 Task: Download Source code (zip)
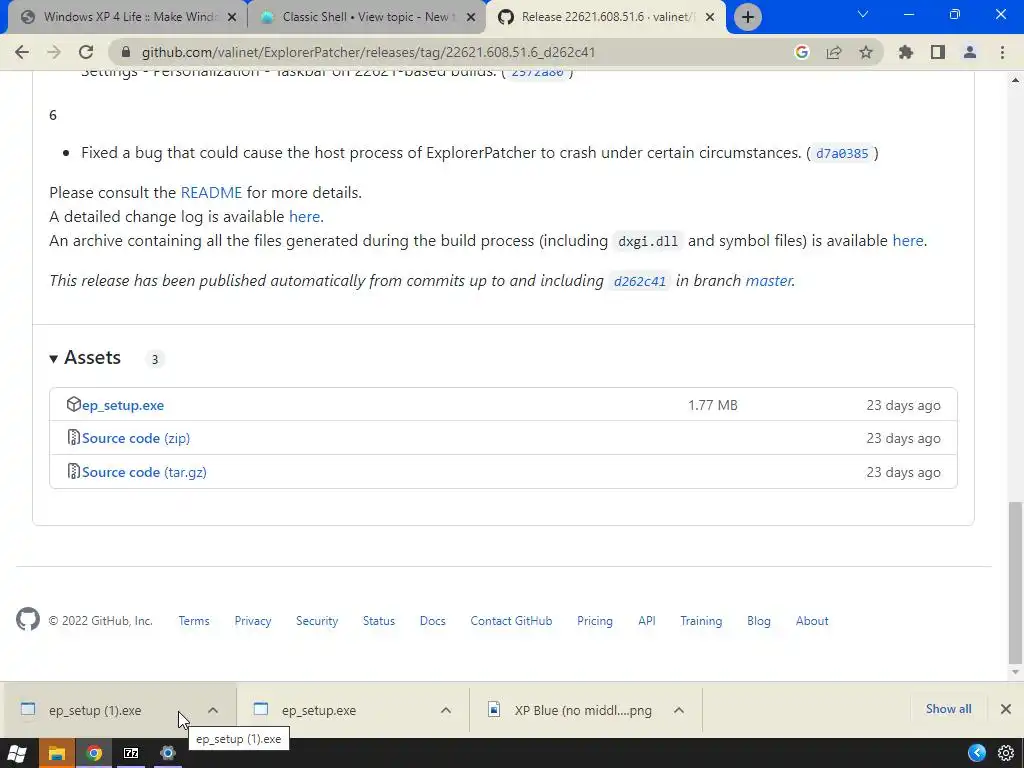[136, 438]
